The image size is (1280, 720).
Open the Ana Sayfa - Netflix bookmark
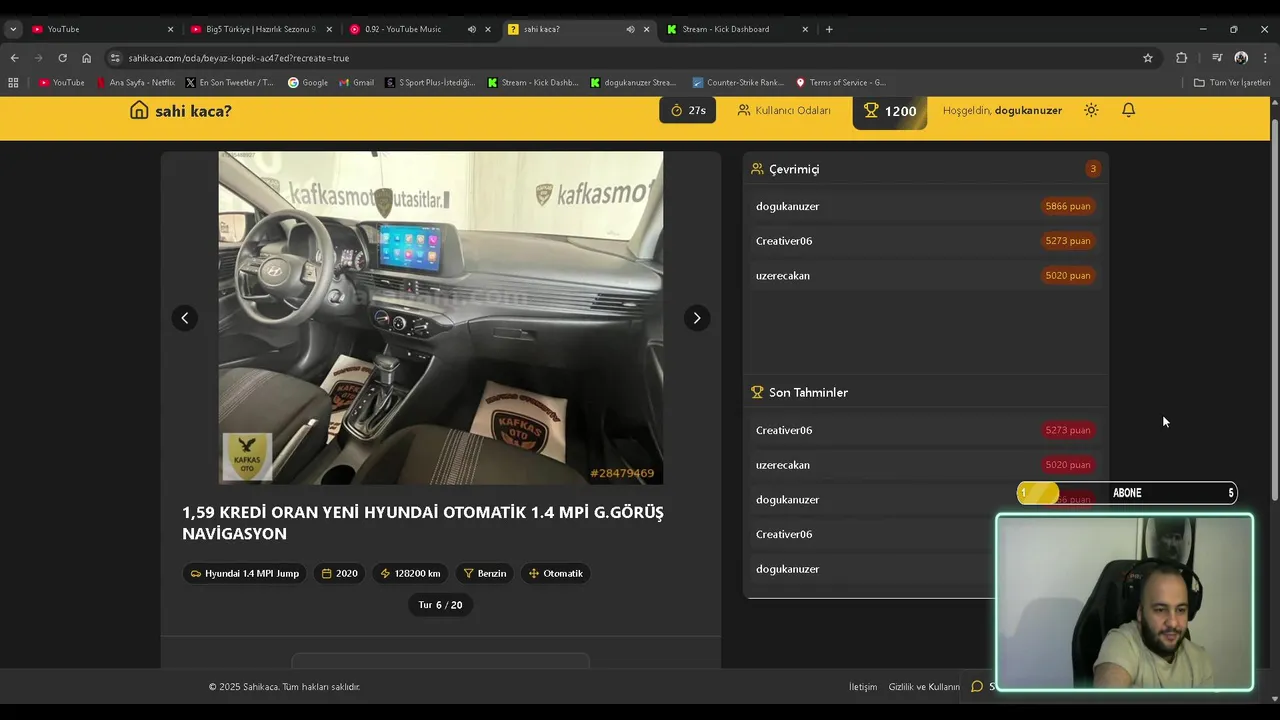point(136,83)
